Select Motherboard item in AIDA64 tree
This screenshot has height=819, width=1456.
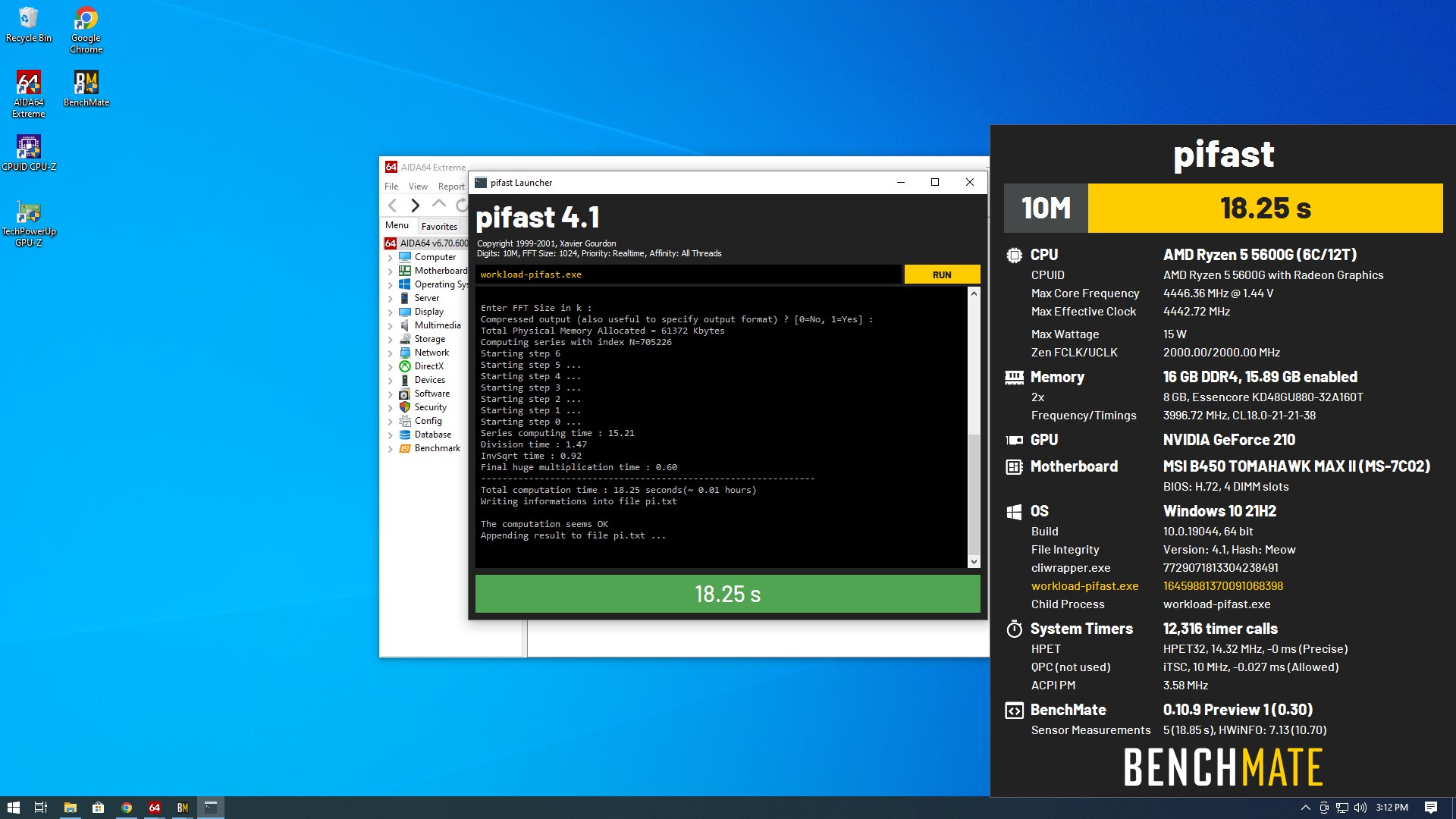(441, 271)
